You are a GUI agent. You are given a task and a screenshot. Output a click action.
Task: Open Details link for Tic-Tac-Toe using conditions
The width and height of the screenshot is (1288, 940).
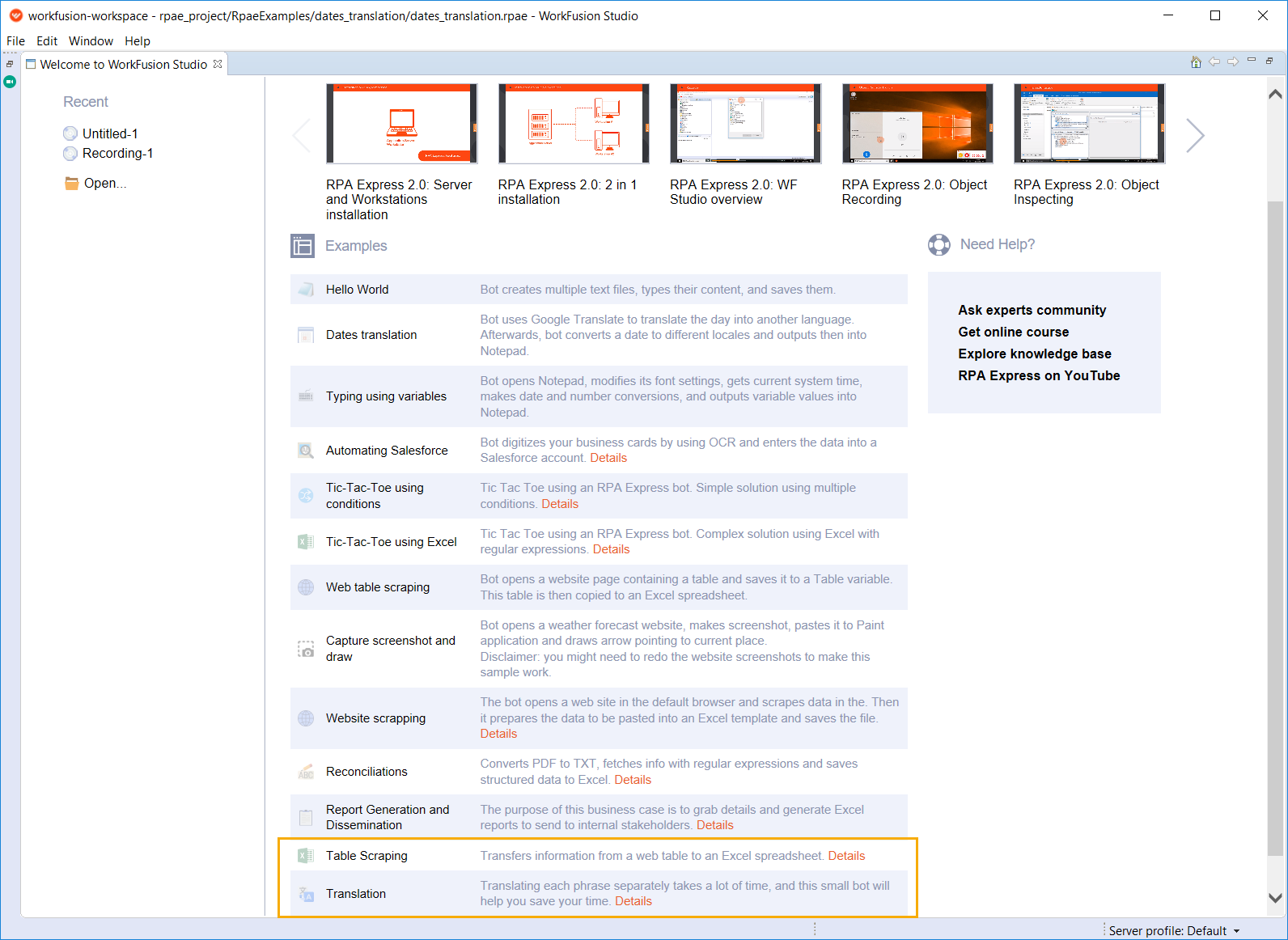(560, 504)
